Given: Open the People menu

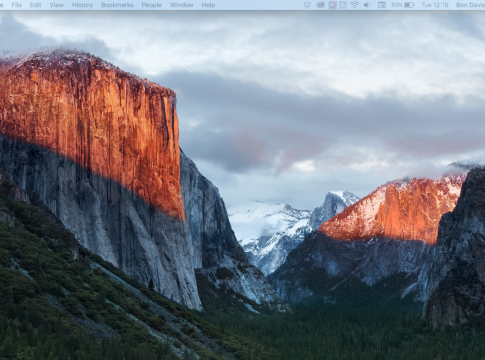Looking at the screenshot, I should [151, 5].
